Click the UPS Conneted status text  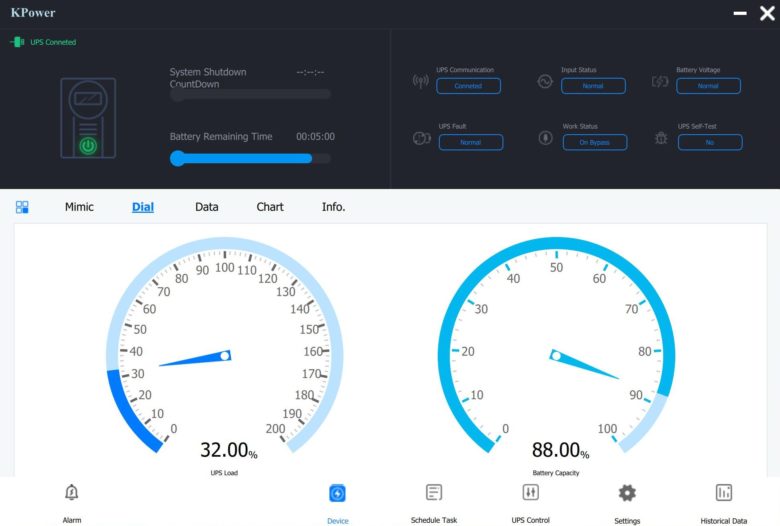click(53, 42)
